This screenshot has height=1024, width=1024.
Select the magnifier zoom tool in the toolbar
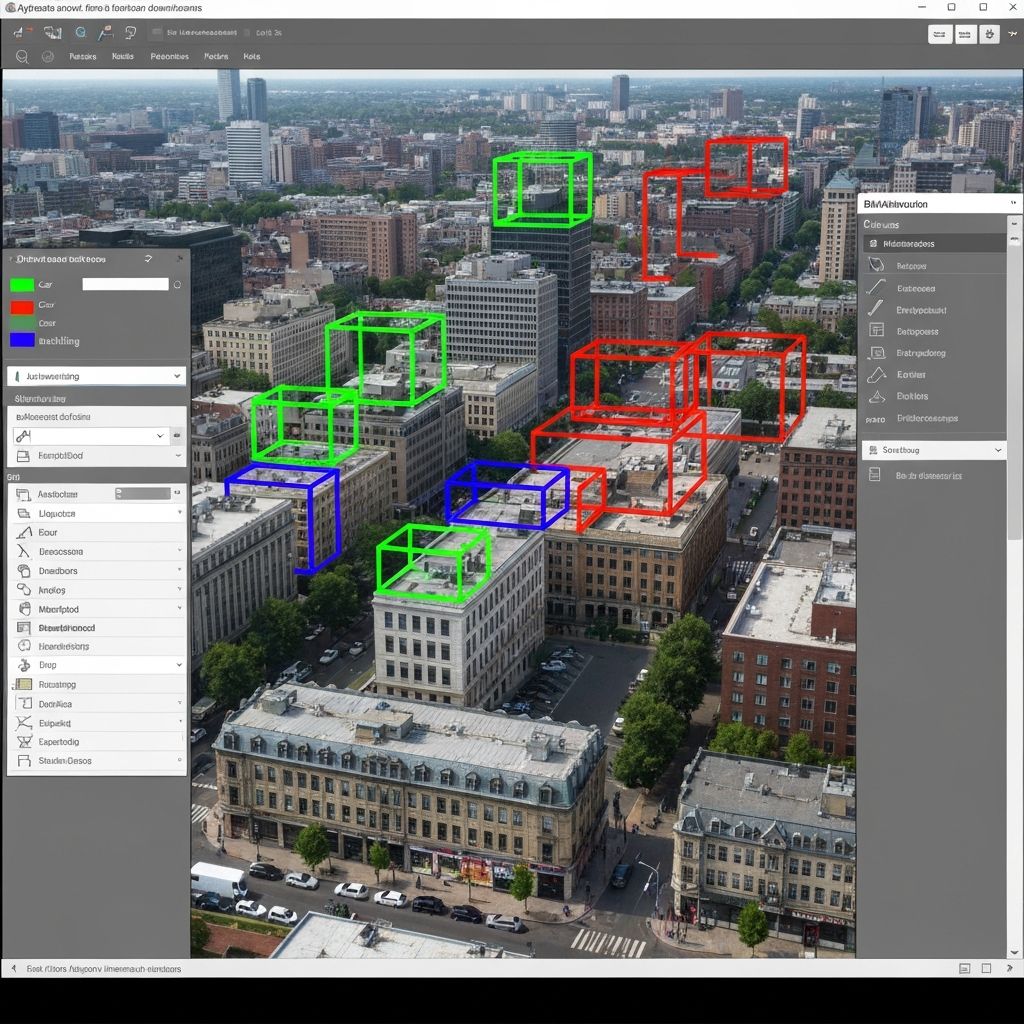pyautogui.click(x=22, y=56)
